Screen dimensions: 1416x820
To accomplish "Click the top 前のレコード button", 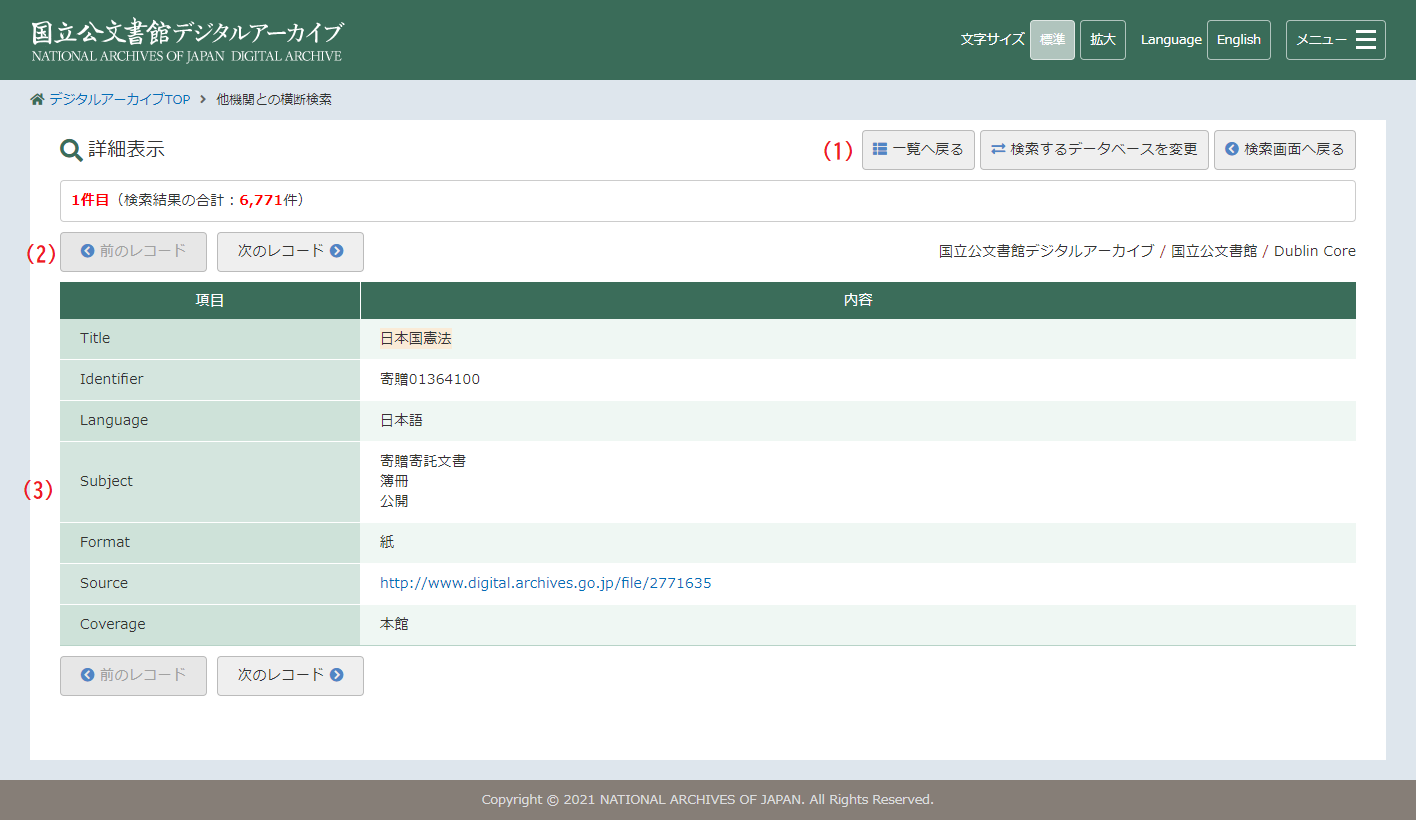I will tap(133, 252).
